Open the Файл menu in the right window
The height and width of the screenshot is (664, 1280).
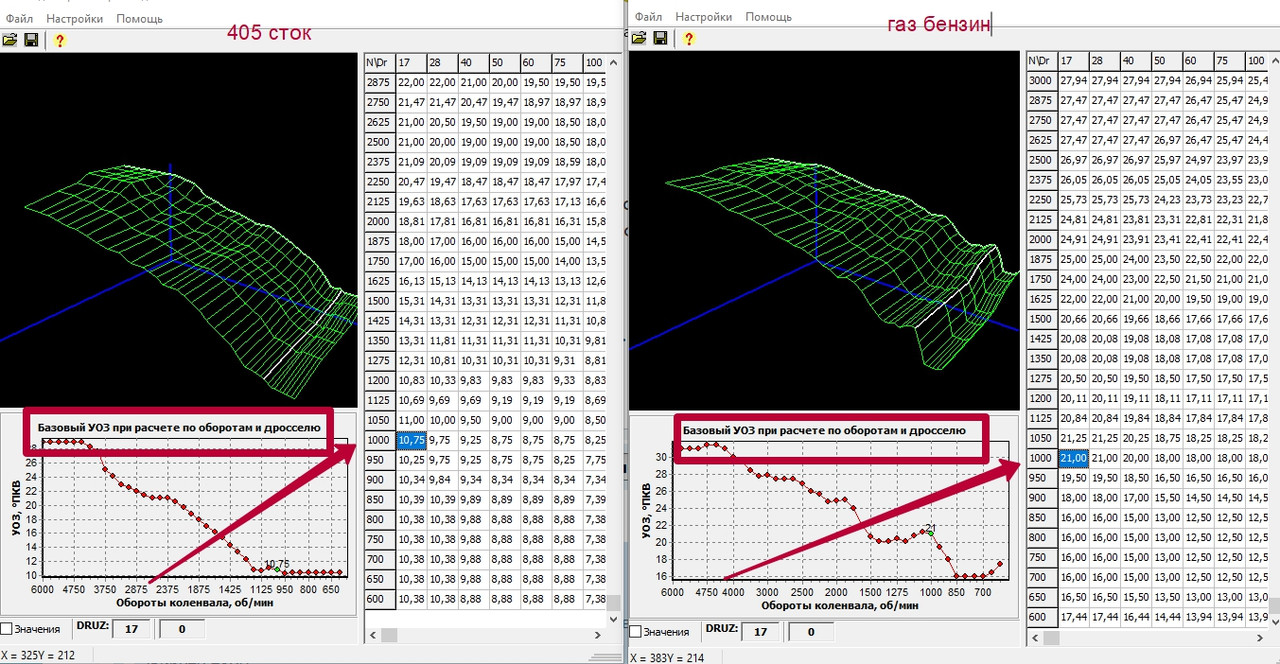[648, 17]
